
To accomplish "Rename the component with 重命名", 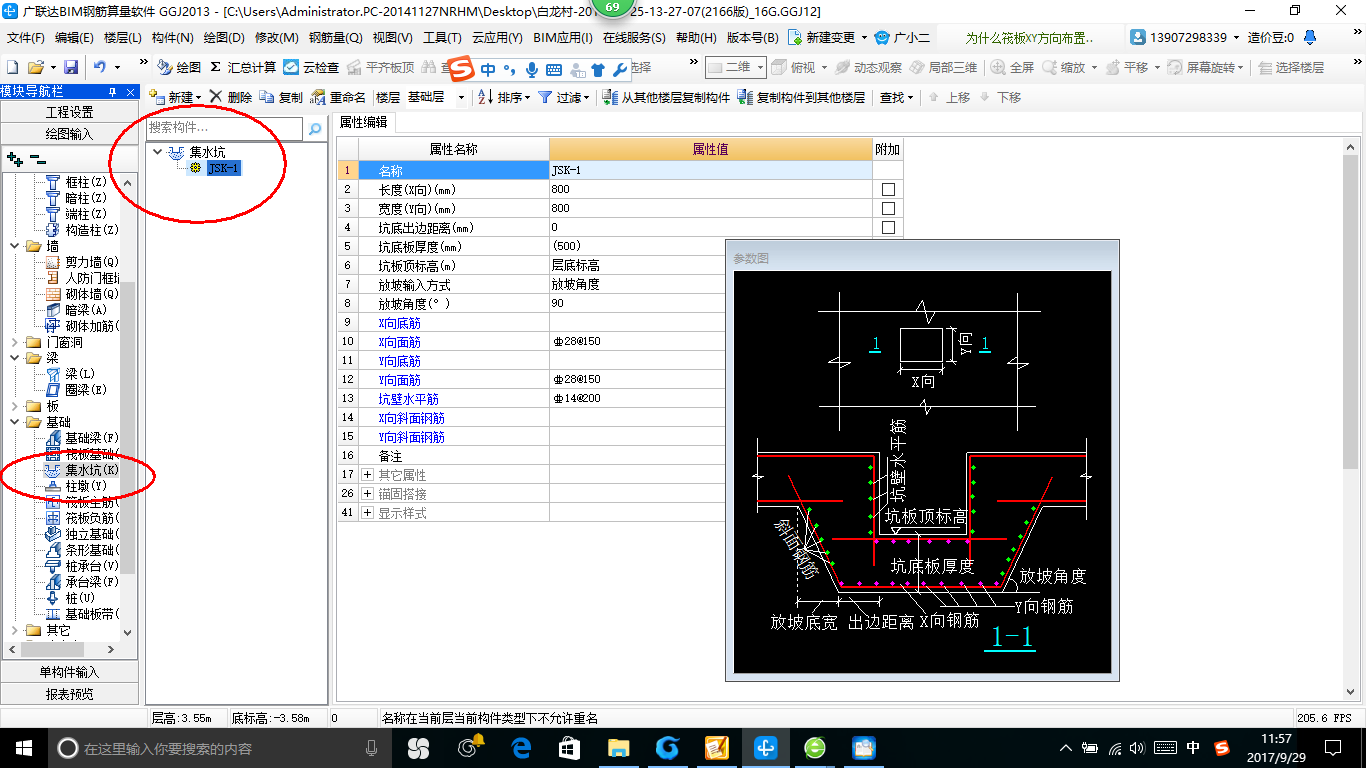I will tap(338, 97).
